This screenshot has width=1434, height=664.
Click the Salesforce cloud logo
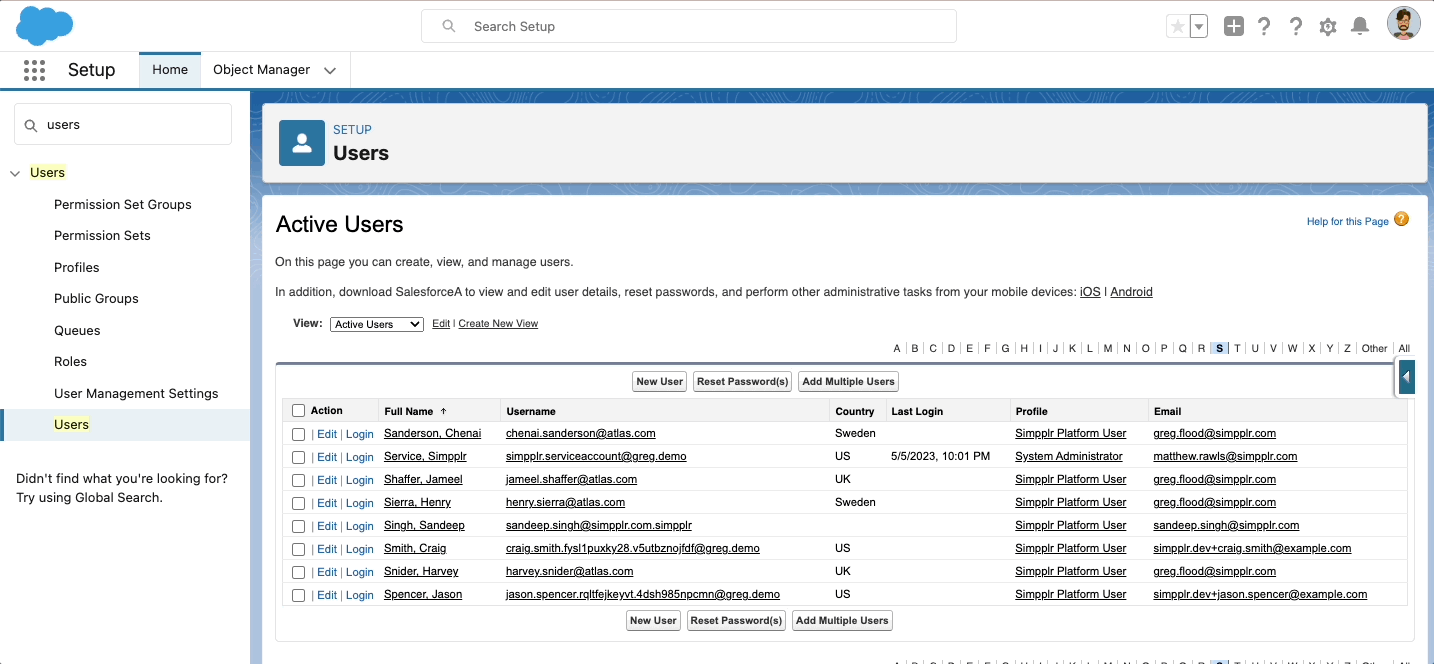pyautogui.click(x=43, y=26)
